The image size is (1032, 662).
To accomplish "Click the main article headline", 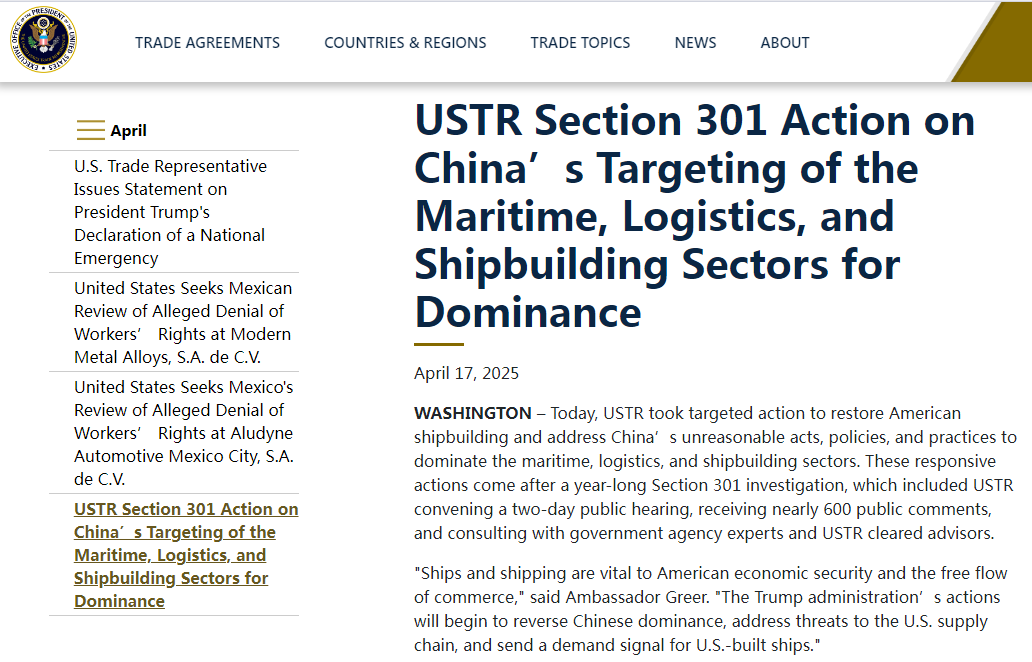I will pos(694,217).
